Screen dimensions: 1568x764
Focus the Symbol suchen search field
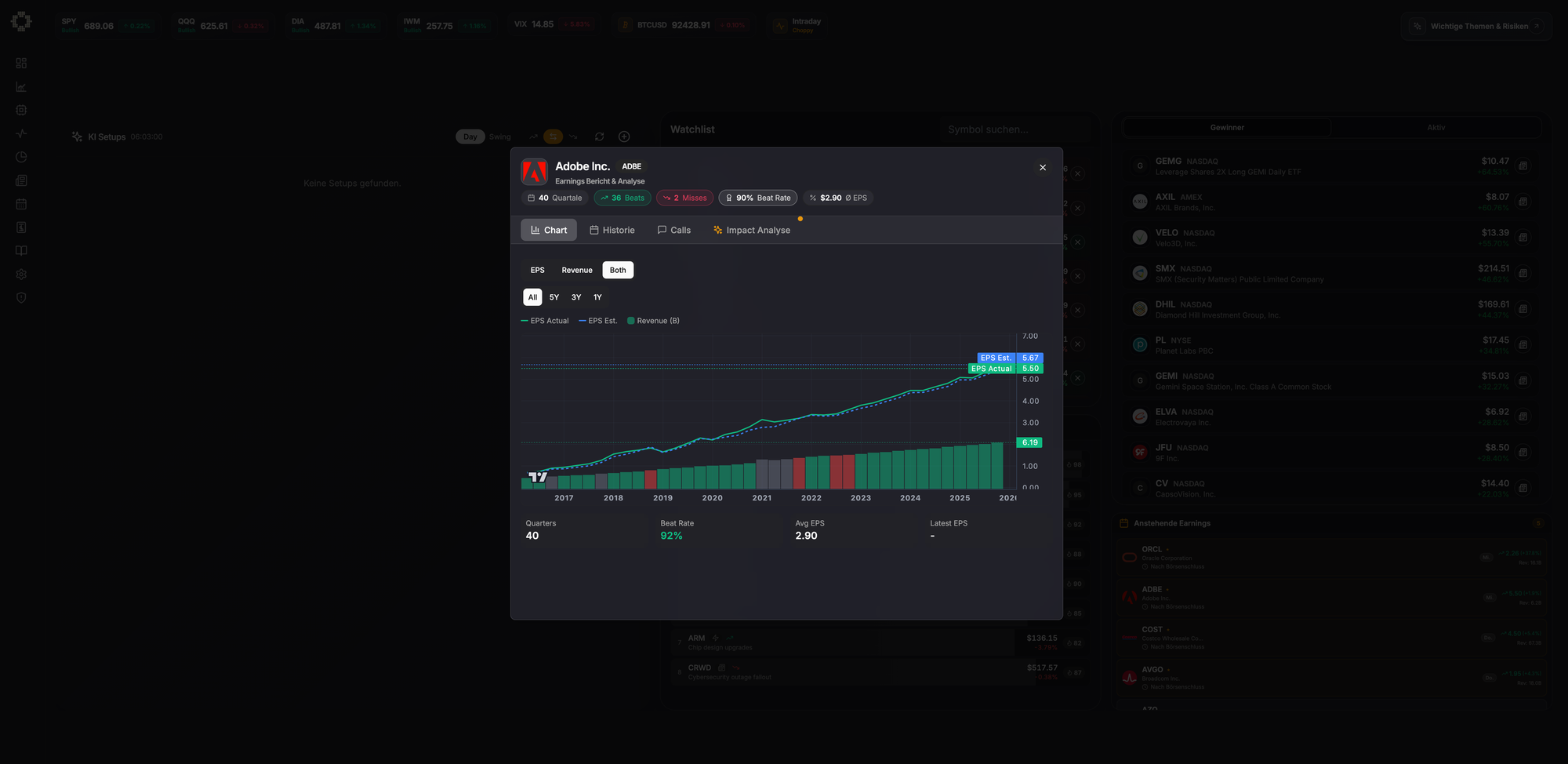[x=1011, y=129]
